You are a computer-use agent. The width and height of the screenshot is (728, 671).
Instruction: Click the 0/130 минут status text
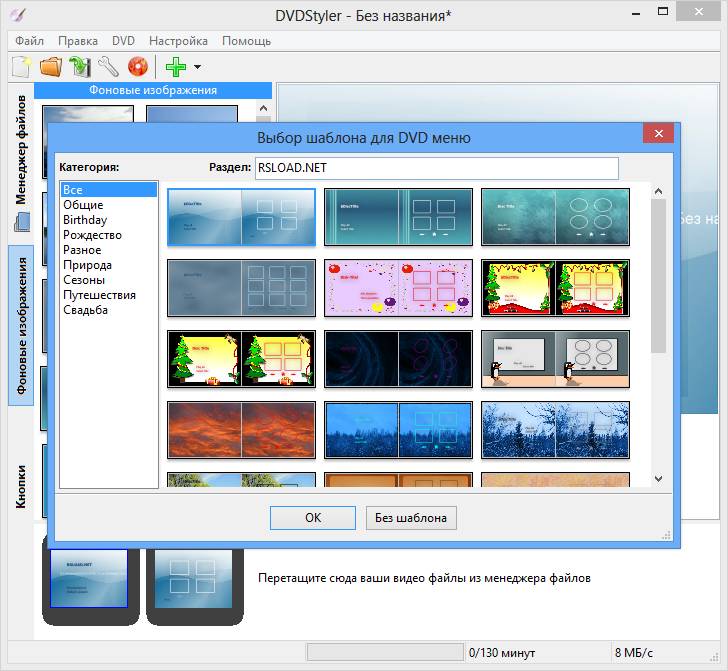click(x=502, y=652)
